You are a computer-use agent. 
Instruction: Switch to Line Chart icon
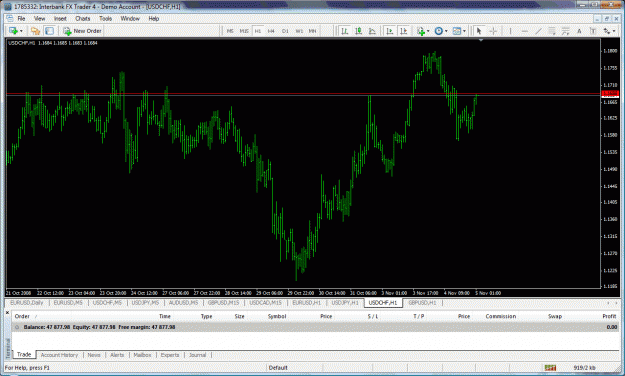(x=372, y=31)
